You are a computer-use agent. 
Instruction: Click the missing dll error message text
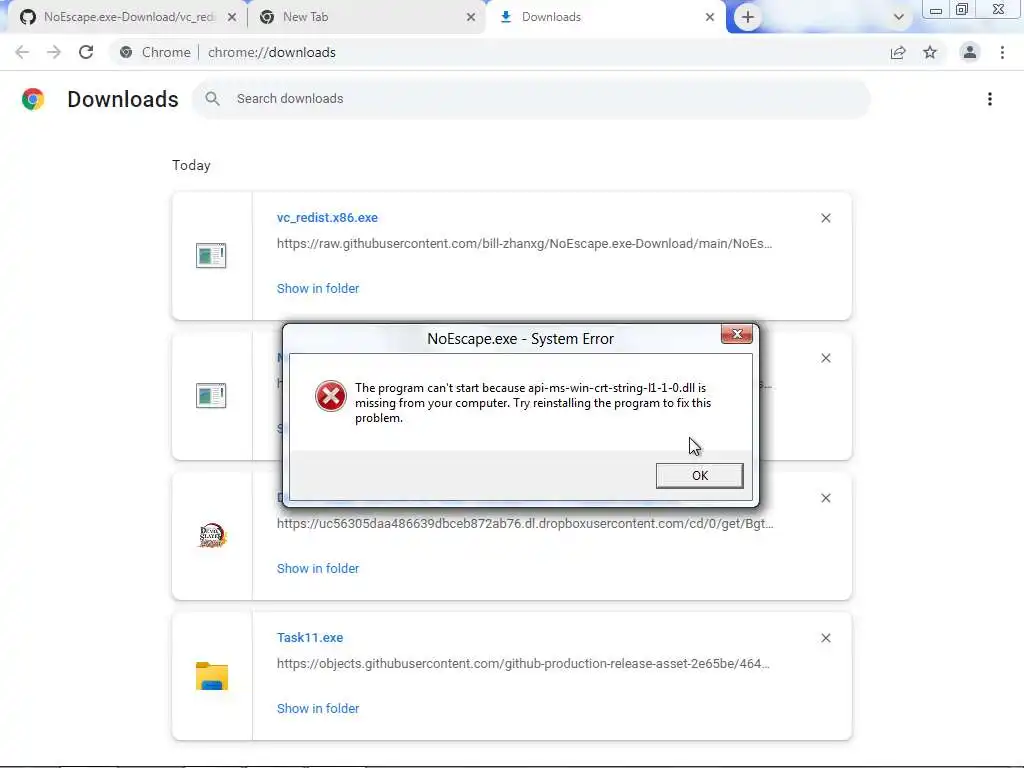coord(533,402)
